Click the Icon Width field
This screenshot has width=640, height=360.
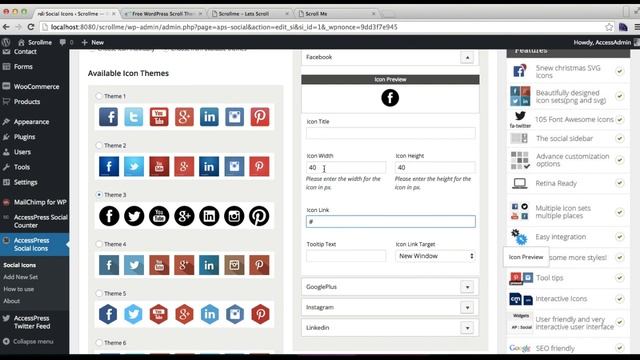(x=346, y=167)
